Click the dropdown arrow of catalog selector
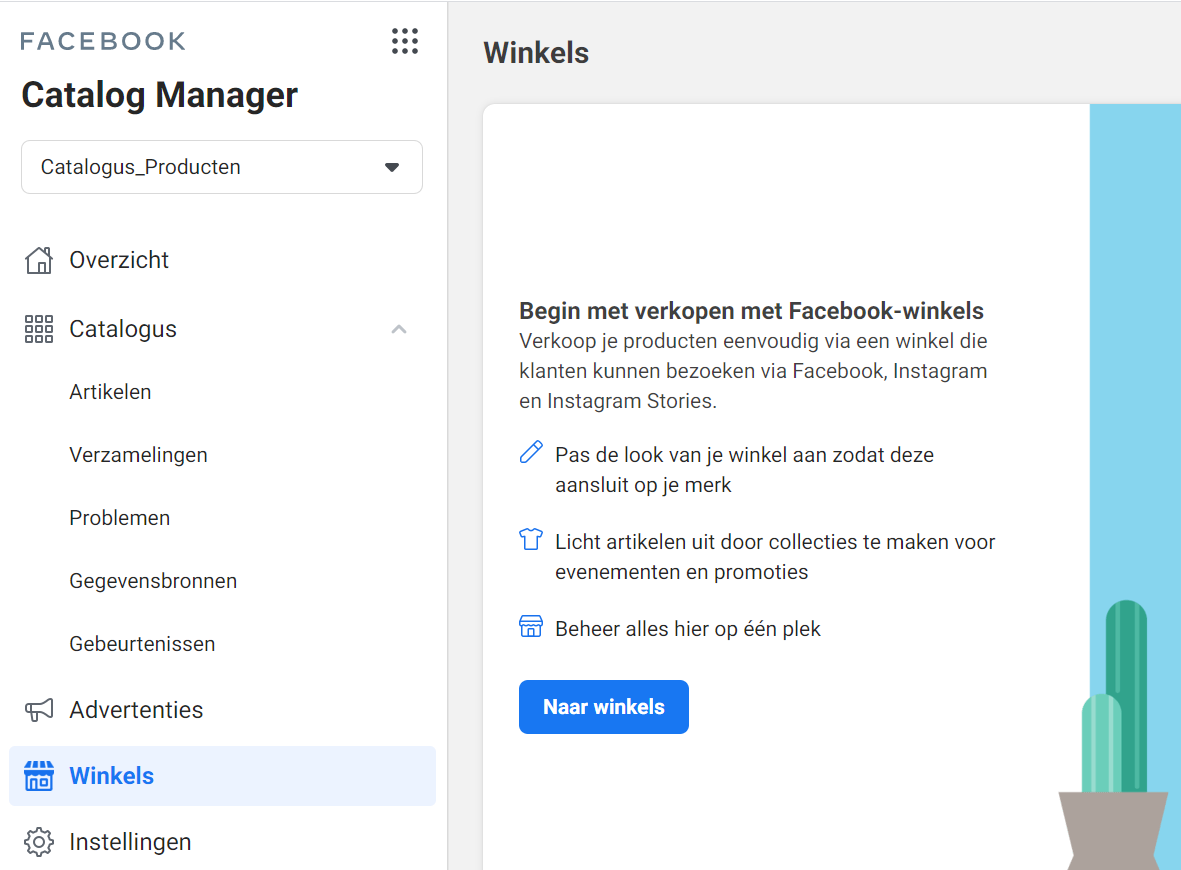The image size is (1181, 870). 392,167
